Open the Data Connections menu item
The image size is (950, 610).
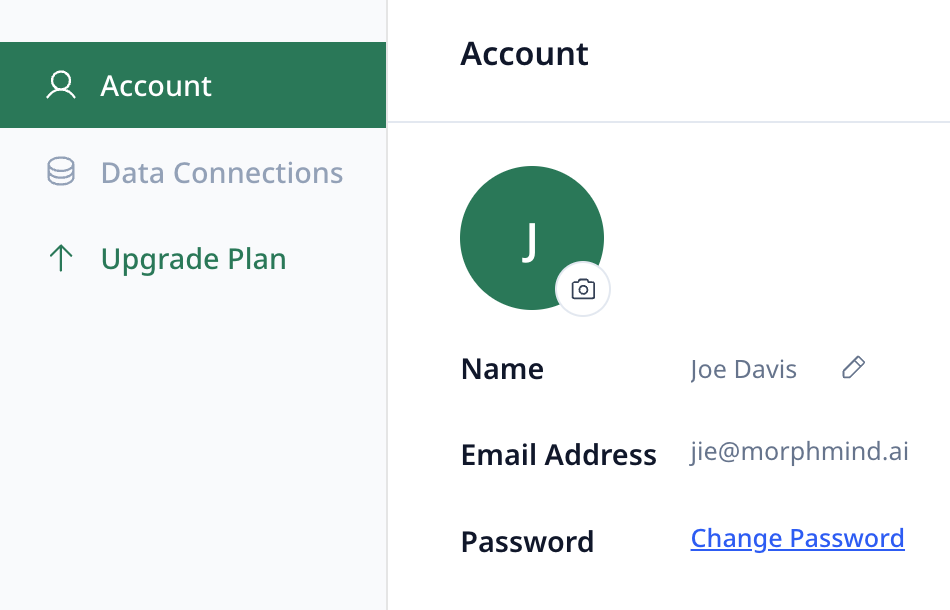[221, 173]
